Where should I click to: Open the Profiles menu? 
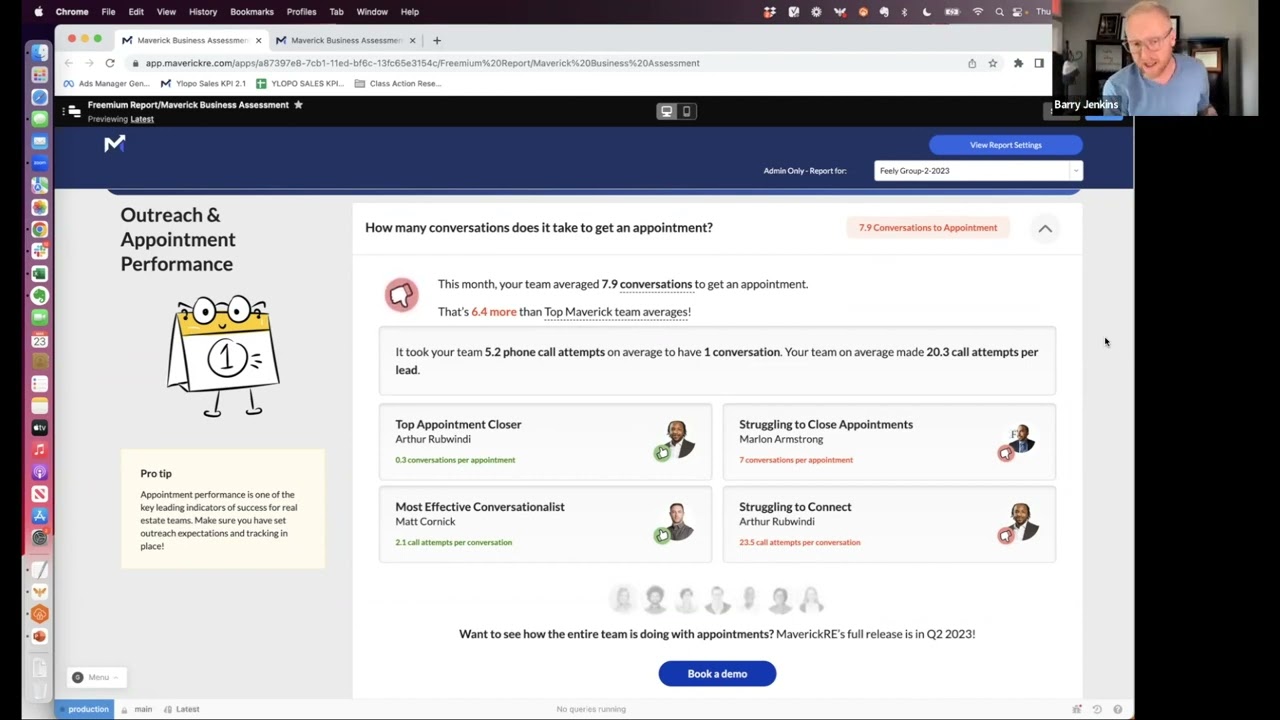coord(301,11)
